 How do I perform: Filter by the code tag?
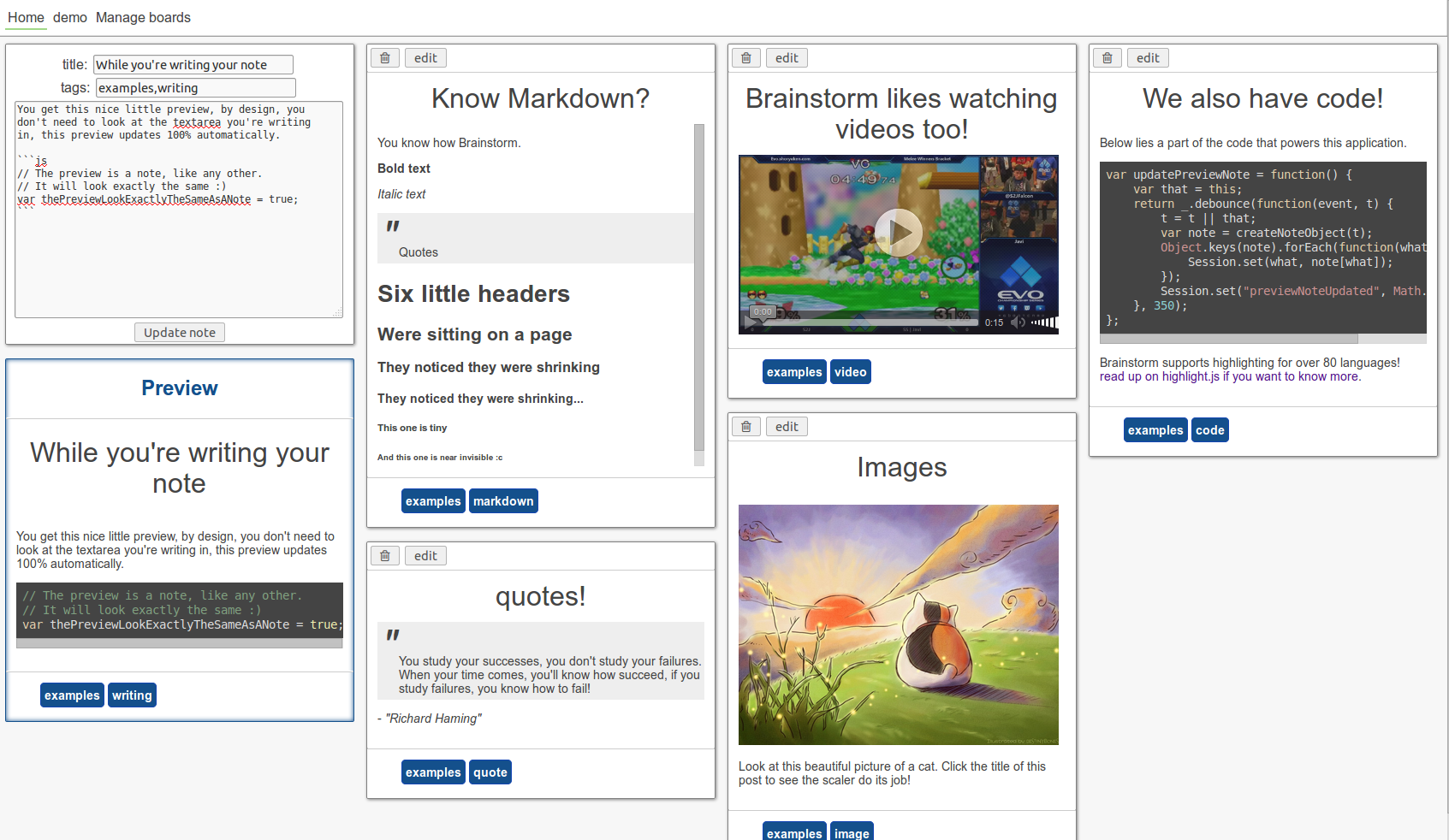pos(1210,430)
